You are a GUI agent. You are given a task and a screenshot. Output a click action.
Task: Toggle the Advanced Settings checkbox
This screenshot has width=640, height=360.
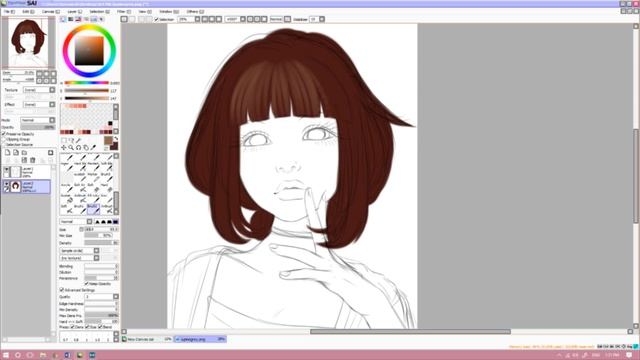point(62,290)
